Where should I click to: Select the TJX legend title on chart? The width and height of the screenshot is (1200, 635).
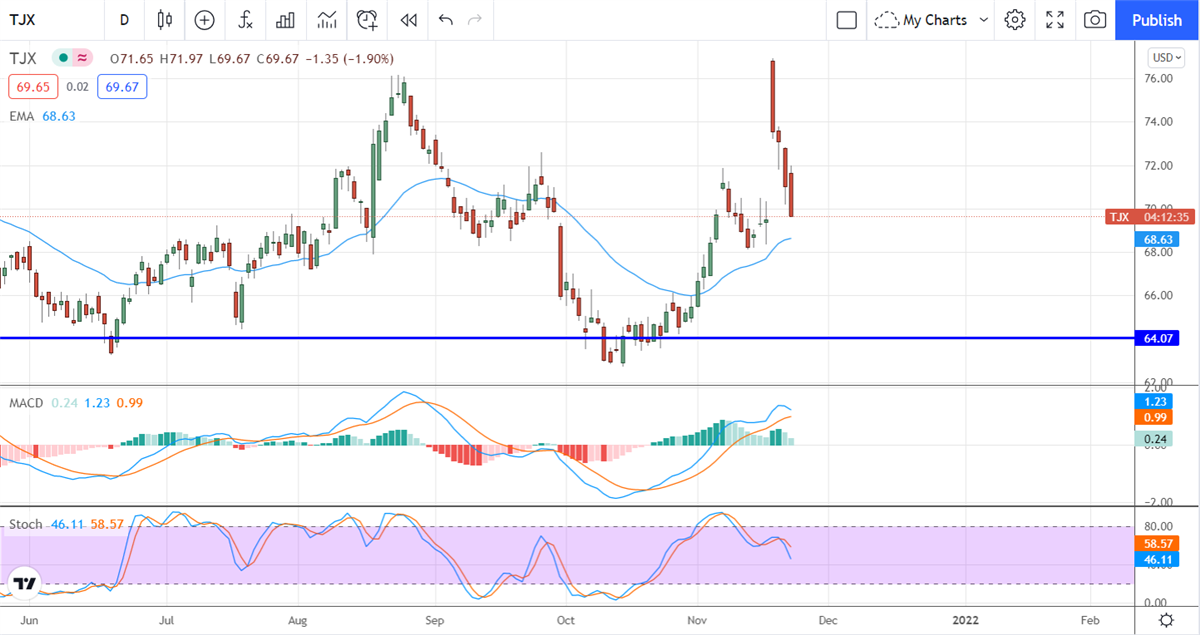[x=23, y=58]
